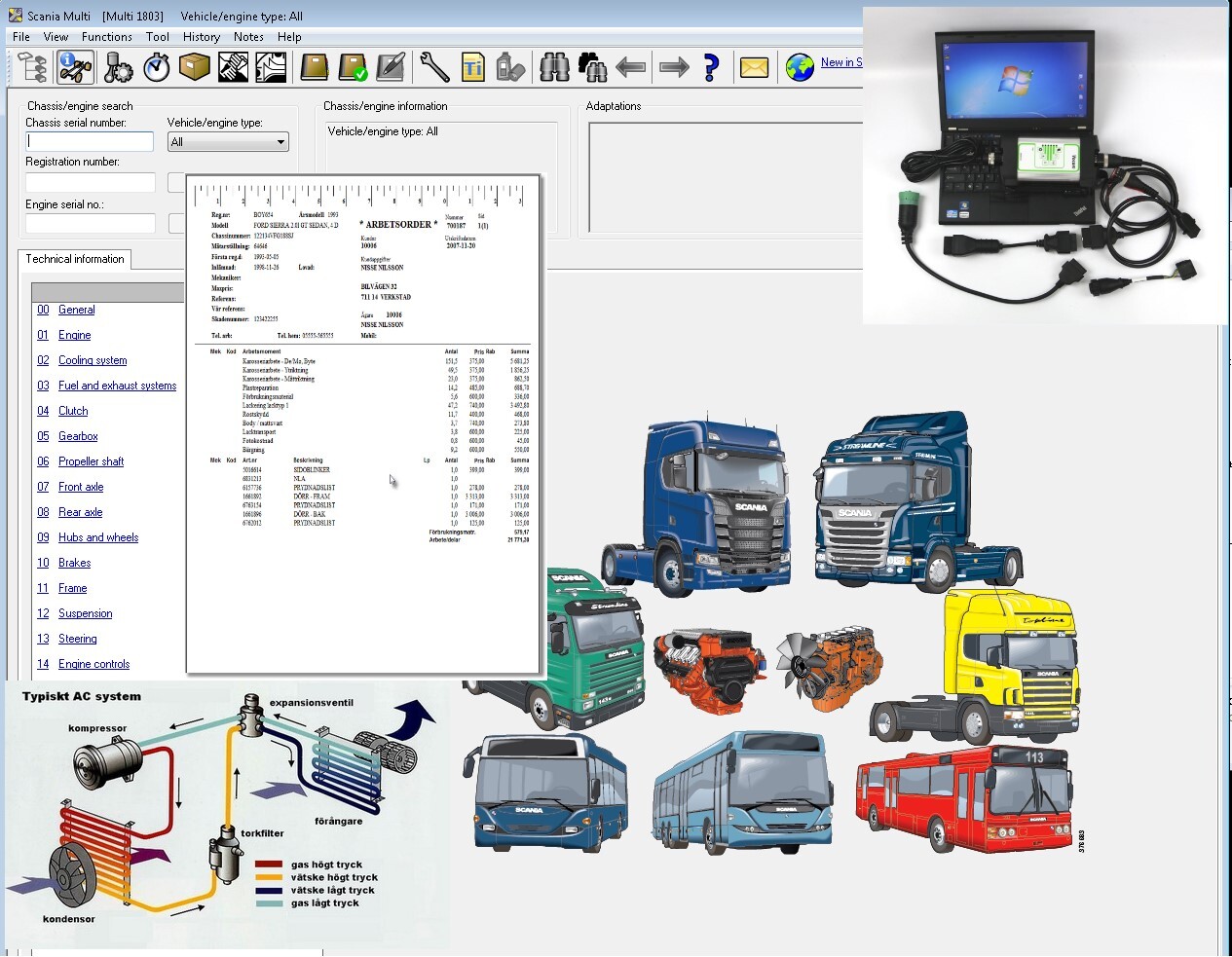Click the stopwatch standard times icon

[157, 67]
